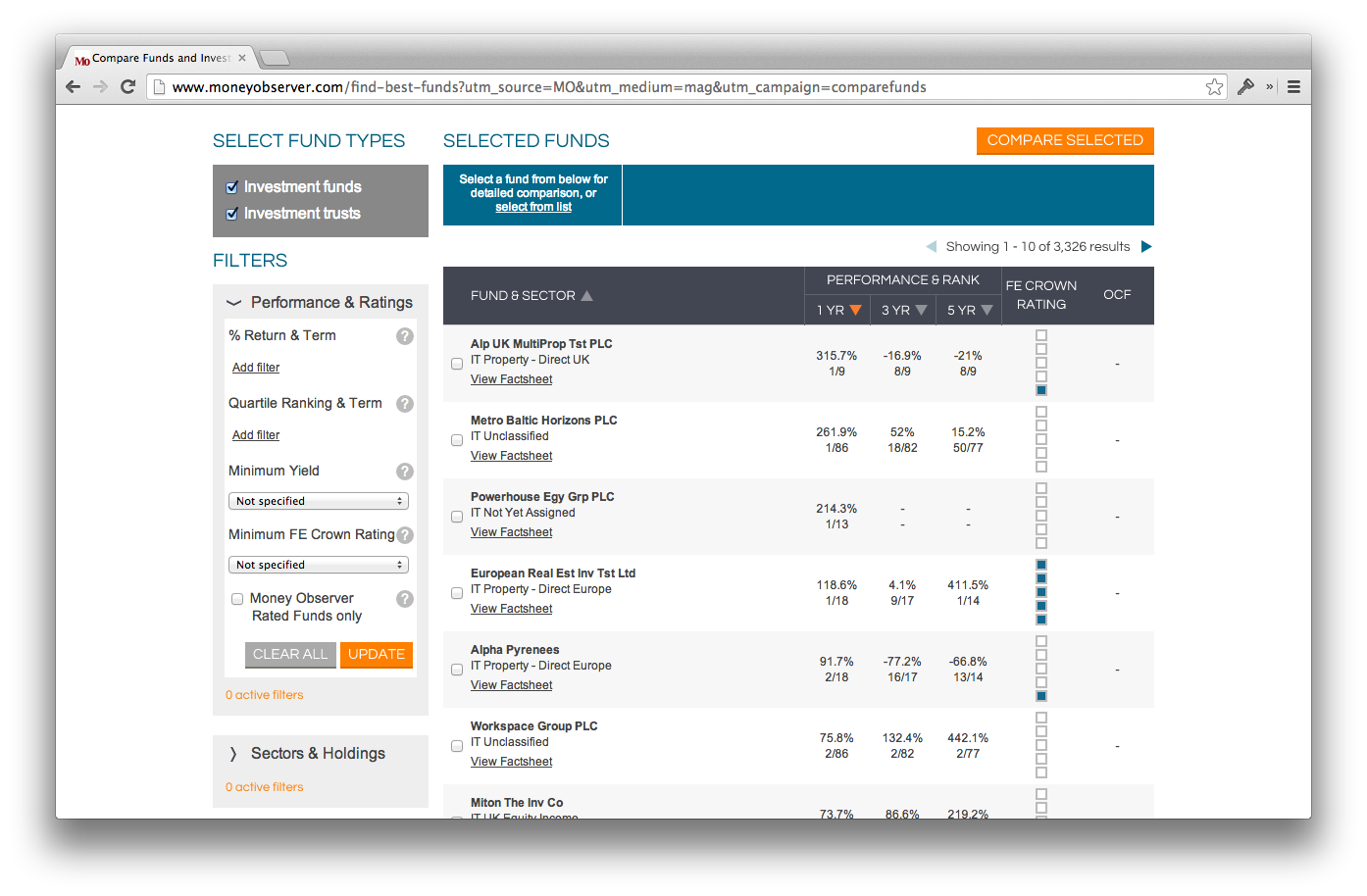Add filter under % Return & Term

(256, 368)
